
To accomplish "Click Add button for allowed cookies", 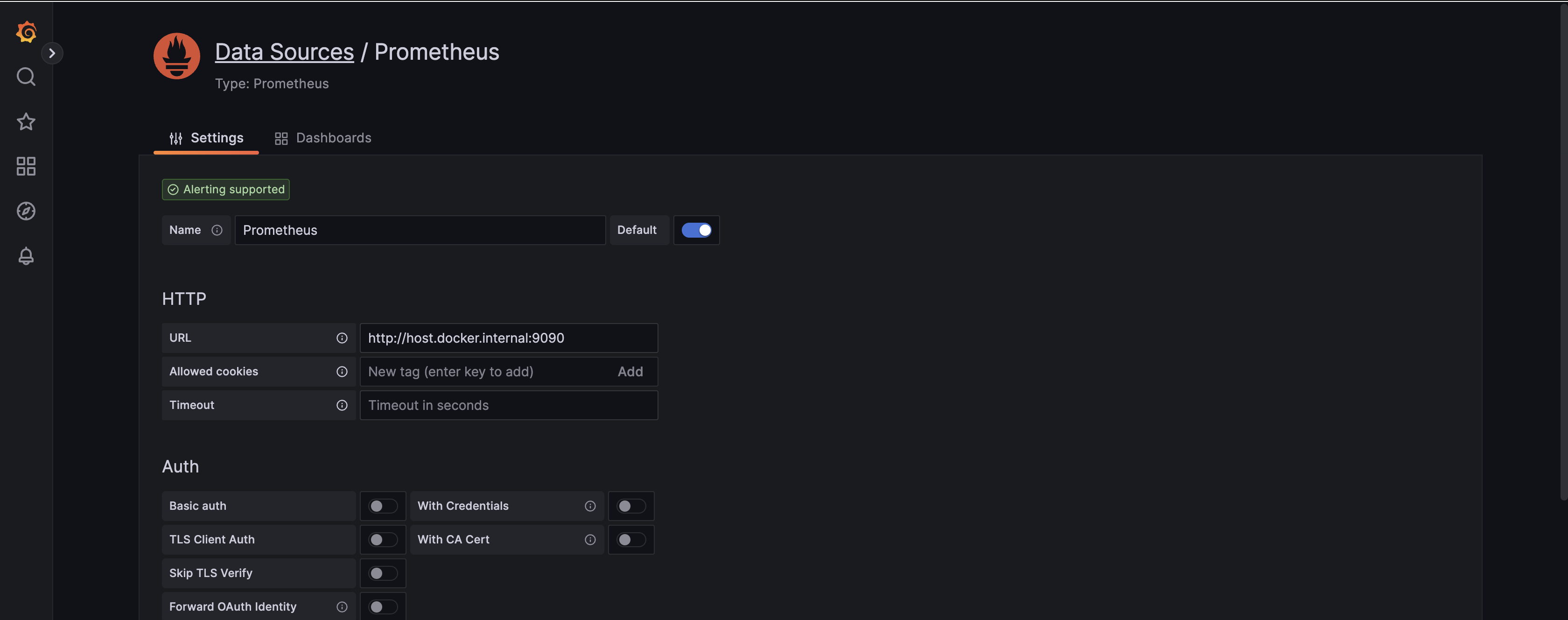I will pyautogui.click(x=630, y=372).
